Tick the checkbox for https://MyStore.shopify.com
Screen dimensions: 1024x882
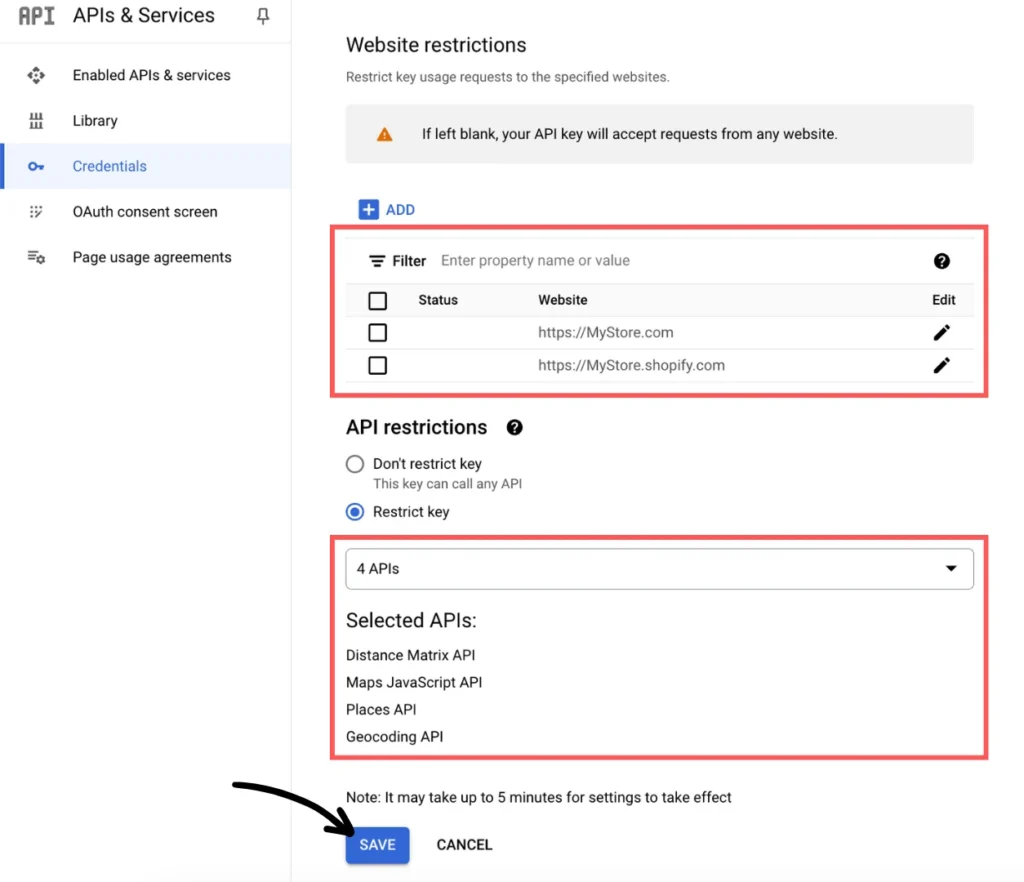click(378, 366)
